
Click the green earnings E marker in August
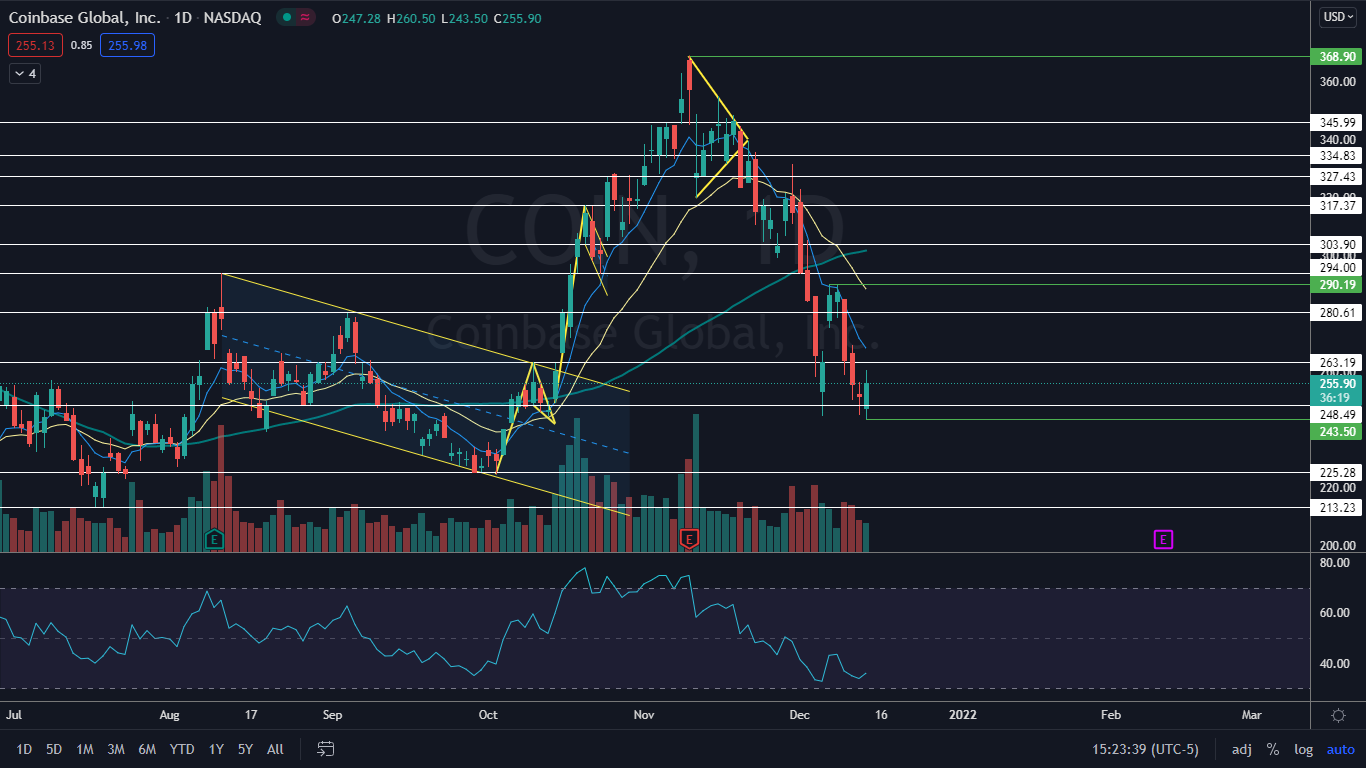[x=213, y=540]
